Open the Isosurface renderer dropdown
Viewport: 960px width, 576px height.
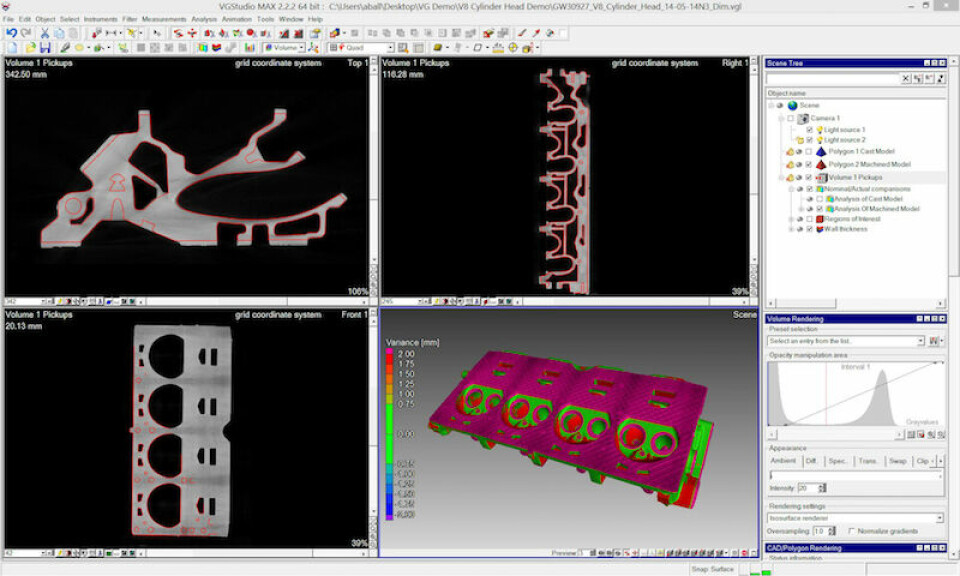point(938,518)
